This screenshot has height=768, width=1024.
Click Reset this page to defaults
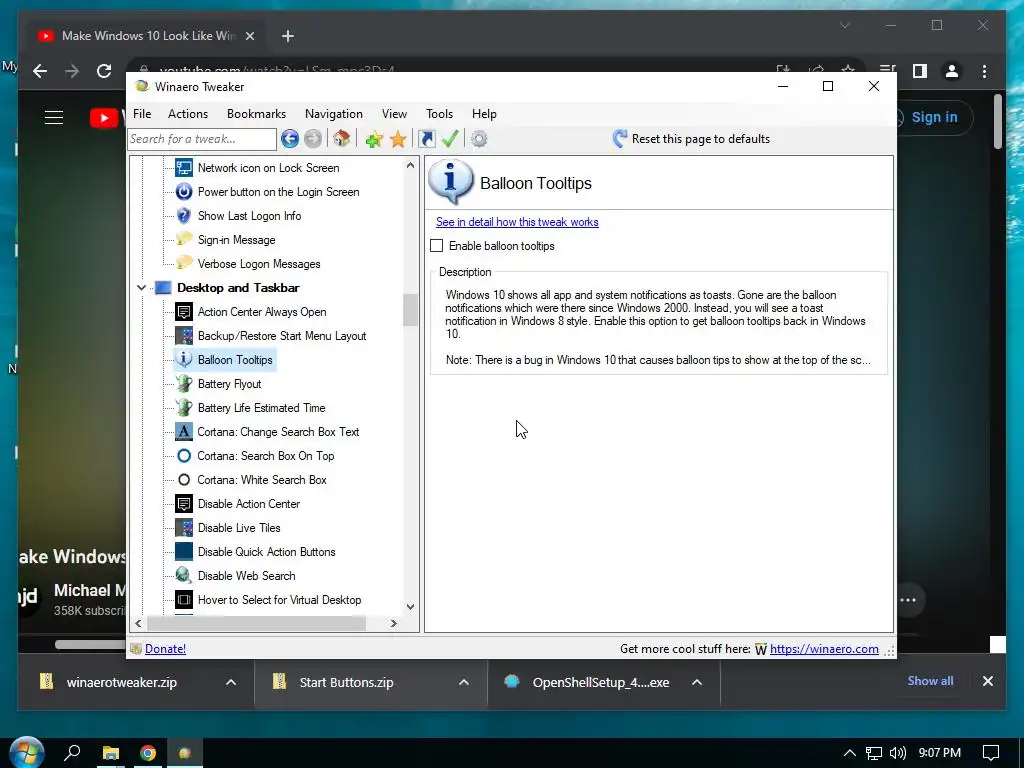tap(691, 138)
